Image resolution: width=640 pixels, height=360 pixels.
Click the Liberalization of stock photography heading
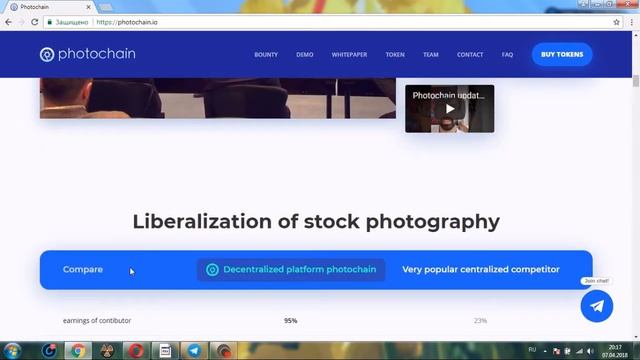click(x=316, y=222)
